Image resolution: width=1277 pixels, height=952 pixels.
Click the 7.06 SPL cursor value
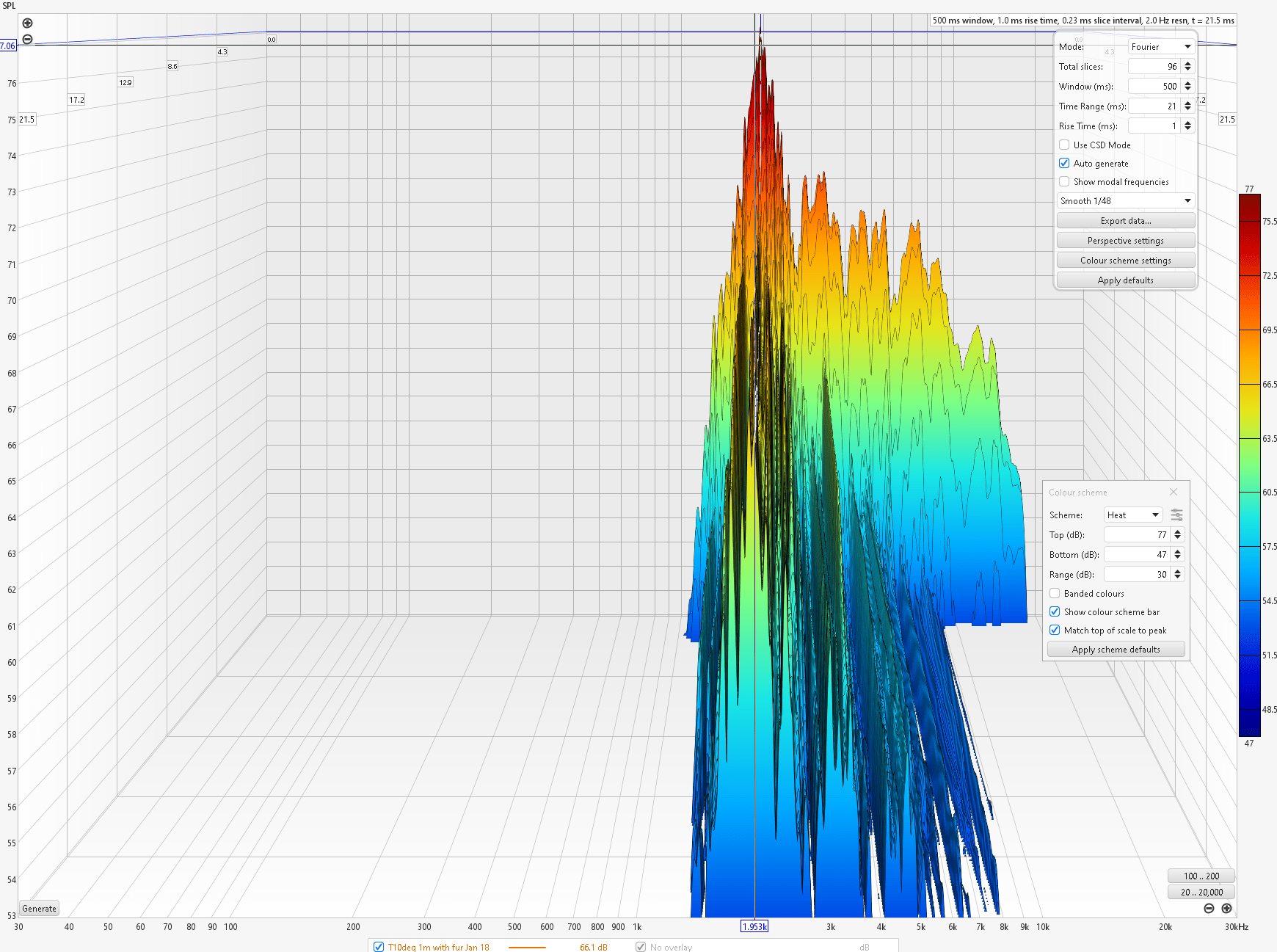7,46
